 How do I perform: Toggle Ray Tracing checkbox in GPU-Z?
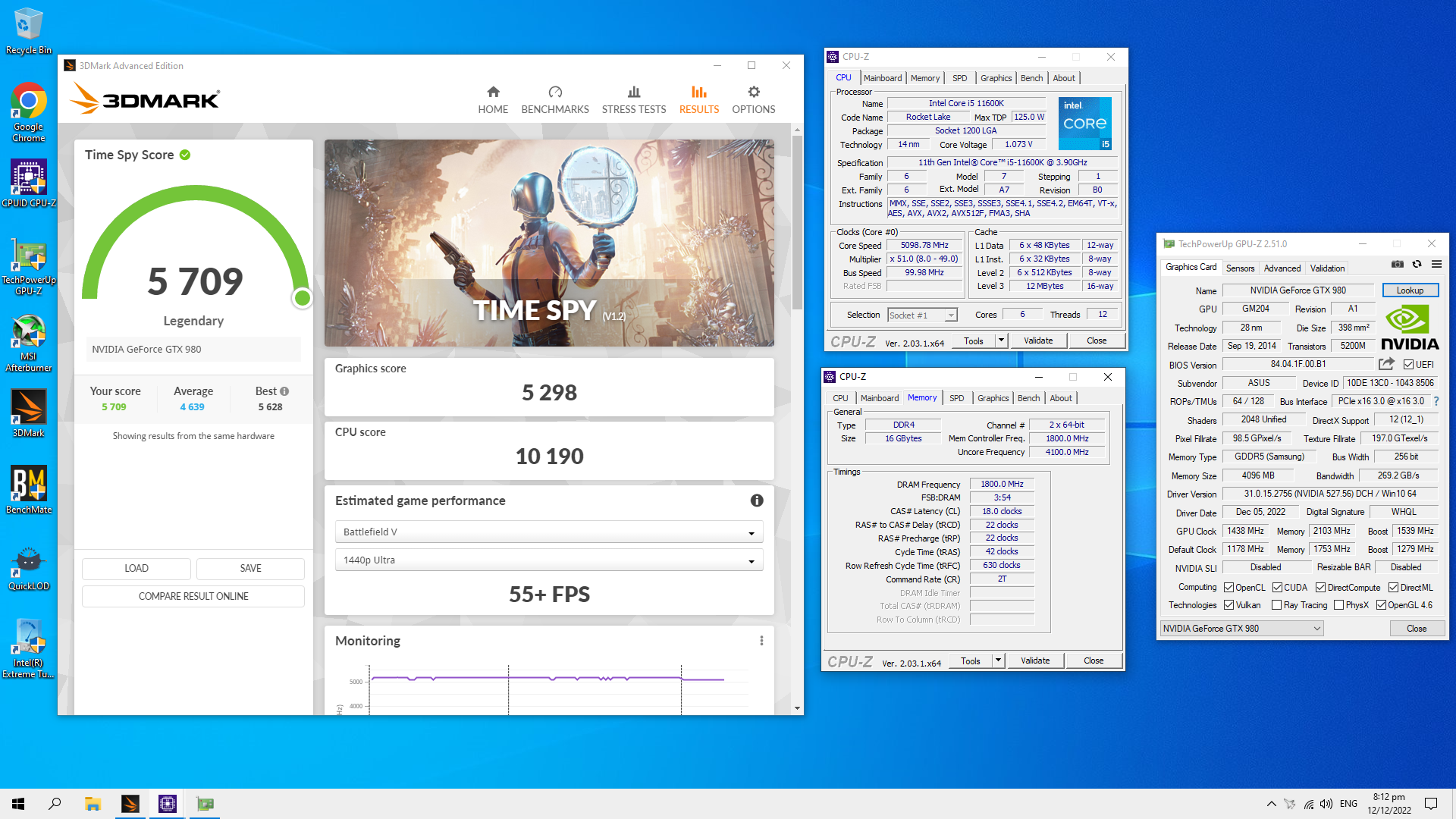pos(1276,605)
